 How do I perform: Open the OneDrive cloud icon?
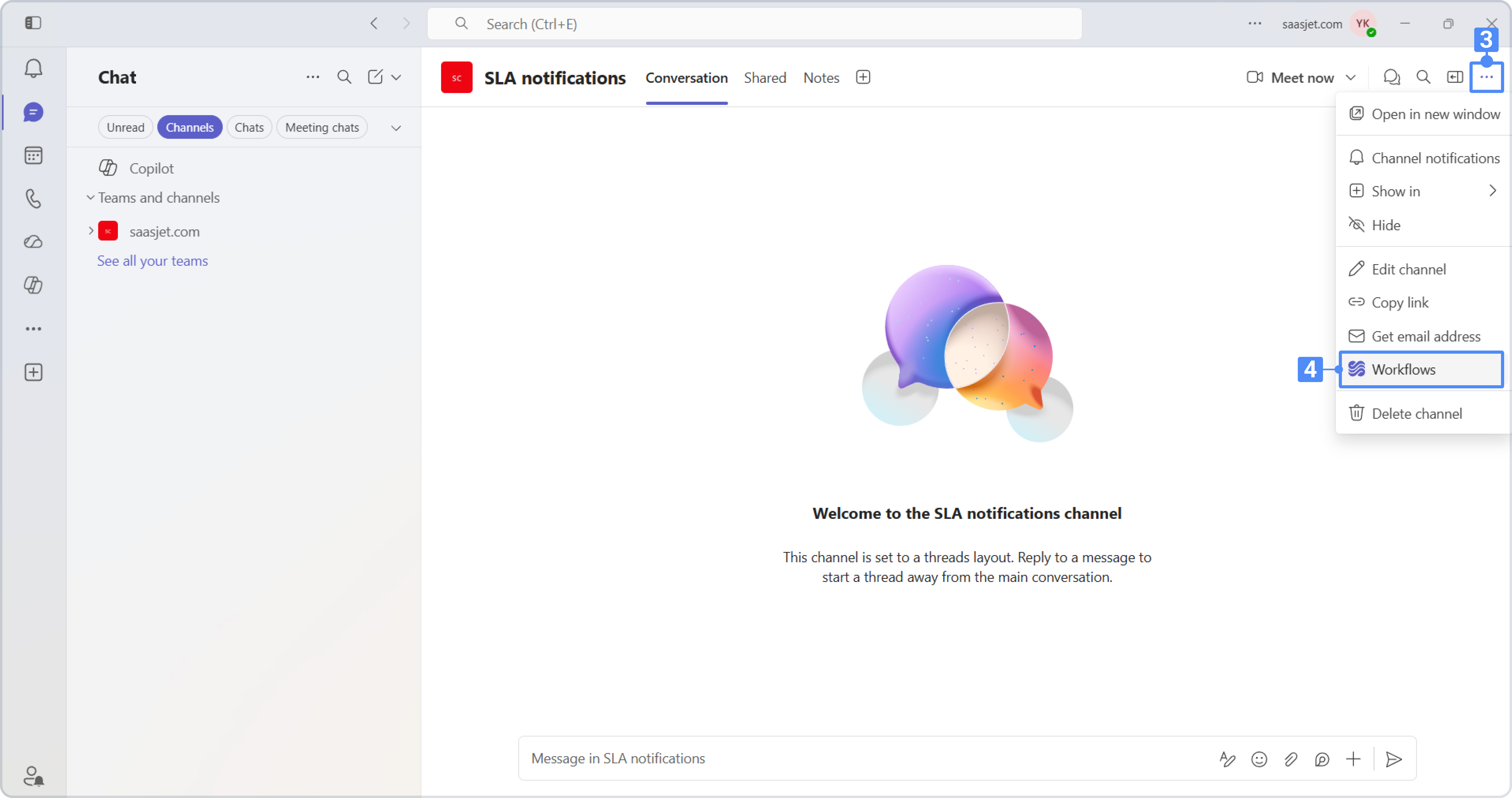33,242
